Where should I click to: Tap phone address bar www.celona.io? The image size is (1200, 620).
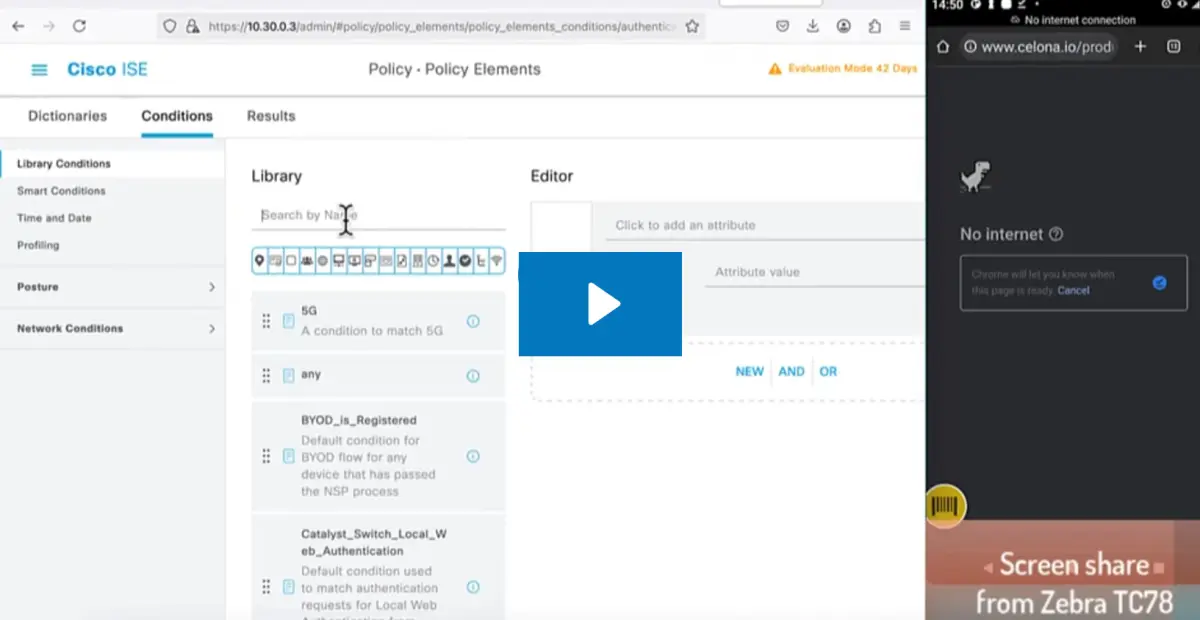click(x=1039, y=47)
